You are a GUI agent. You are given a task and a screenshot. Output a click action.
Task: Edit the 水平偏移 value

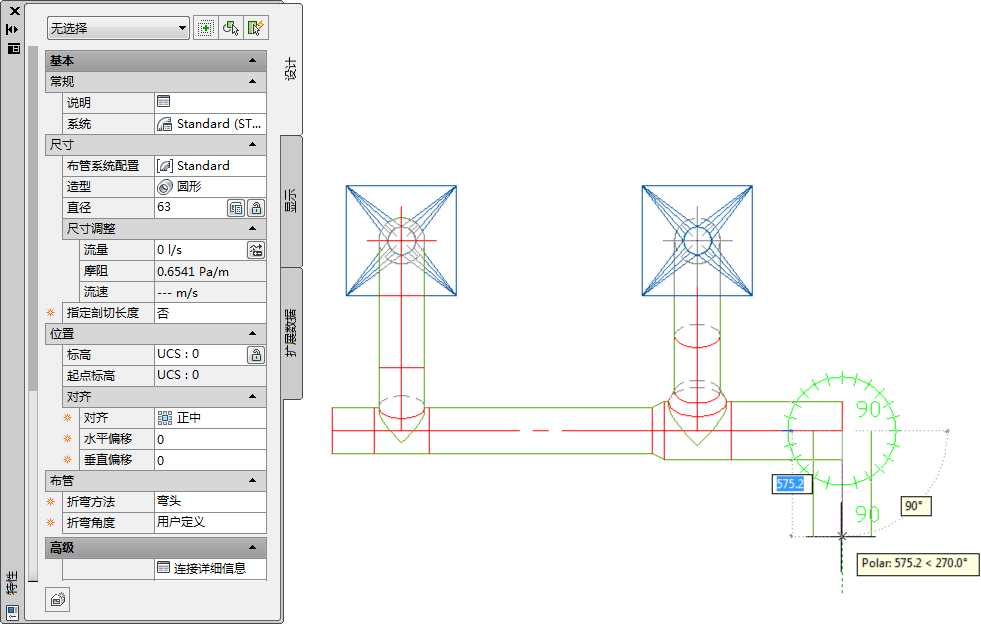point(210,439)
